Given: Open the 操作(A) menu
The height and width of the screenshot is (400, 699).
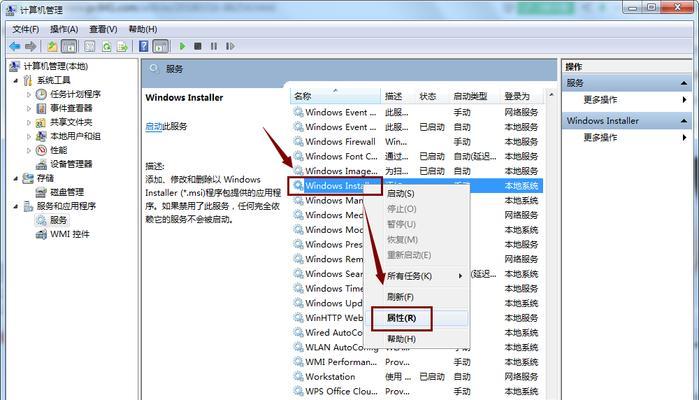Looking at the screenshot, I should tap(64, 29).
